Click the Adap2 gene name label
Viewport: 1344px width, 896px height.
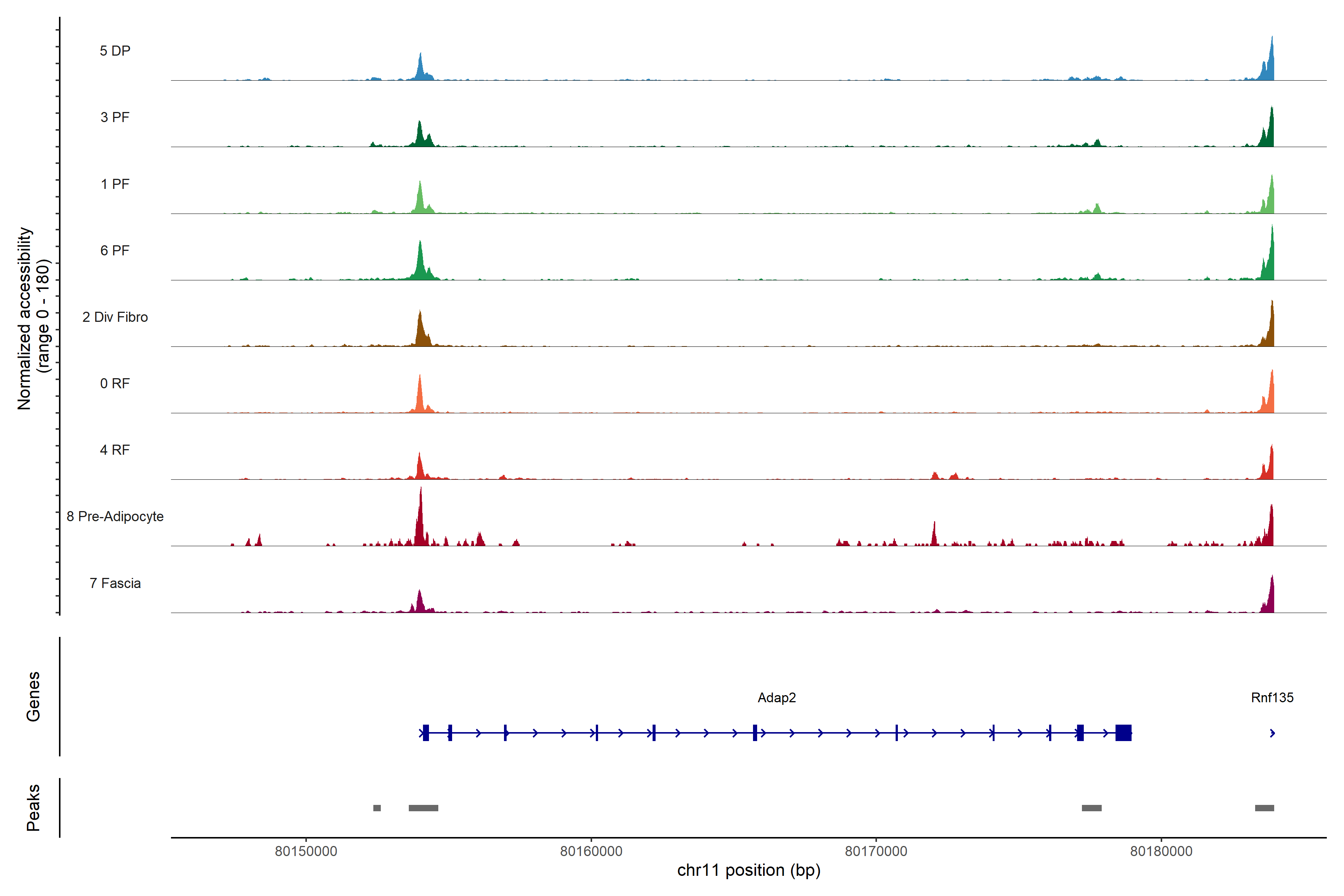[777, 697]
